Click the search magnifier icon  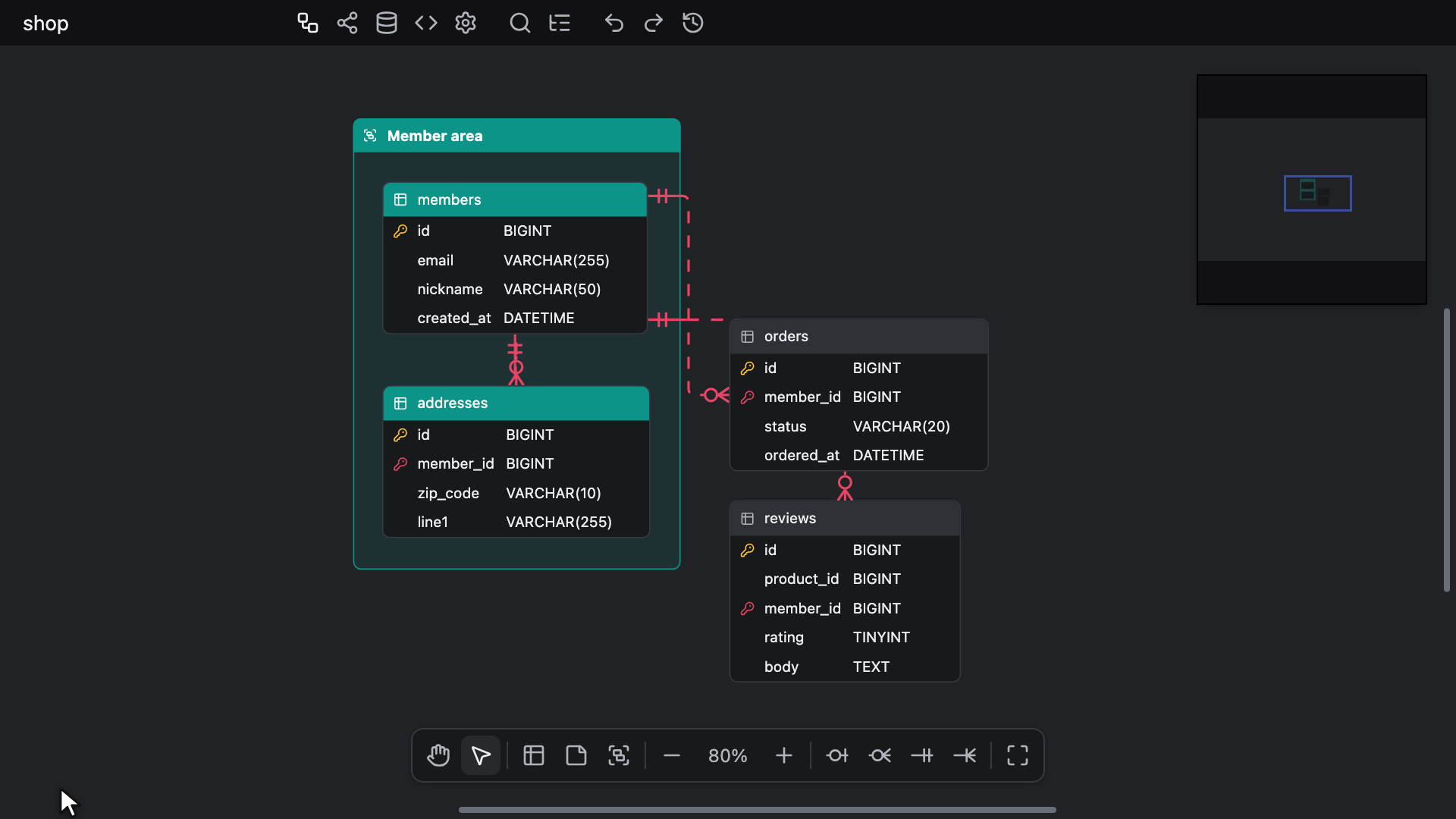520,23
